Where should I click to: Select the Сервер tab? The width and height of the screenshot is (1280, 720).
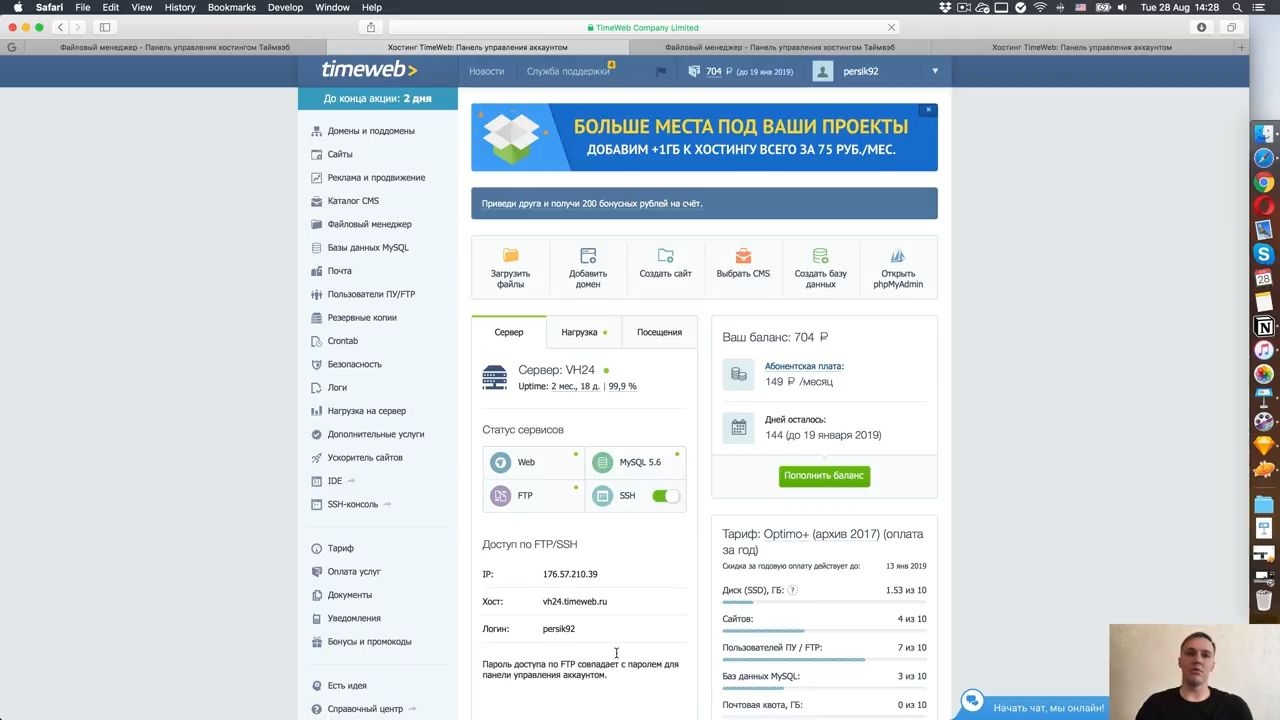(509, 332)
